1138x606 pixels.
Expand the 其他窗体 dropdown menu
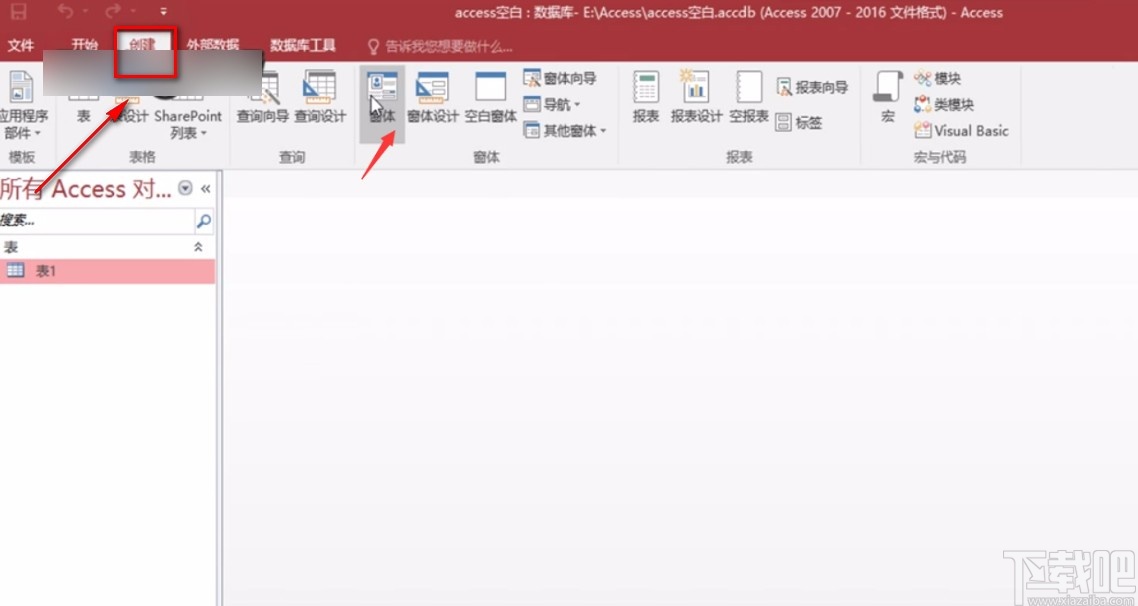(x=566, y=130)
